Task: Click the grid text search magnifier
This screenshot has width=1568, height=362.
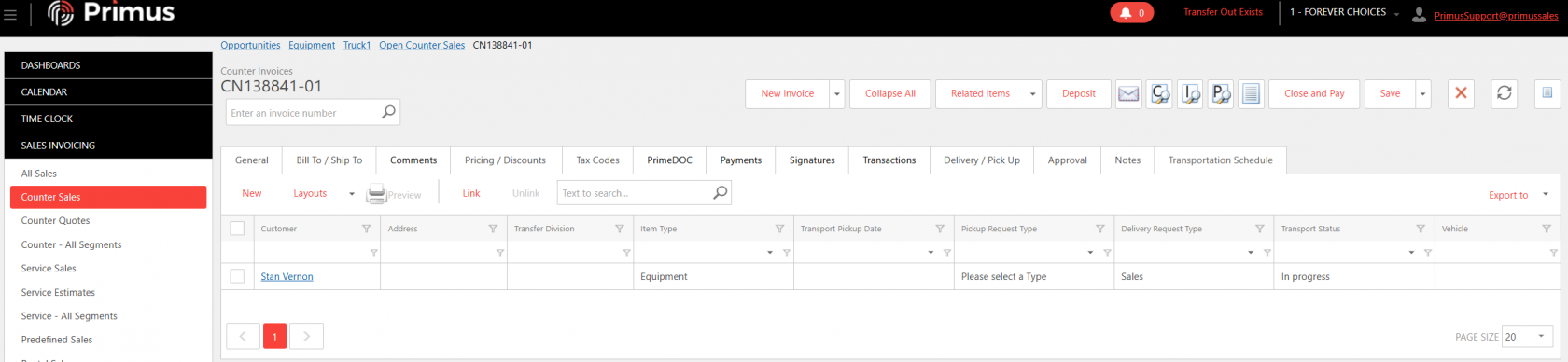Action: (x=720, y=193)
